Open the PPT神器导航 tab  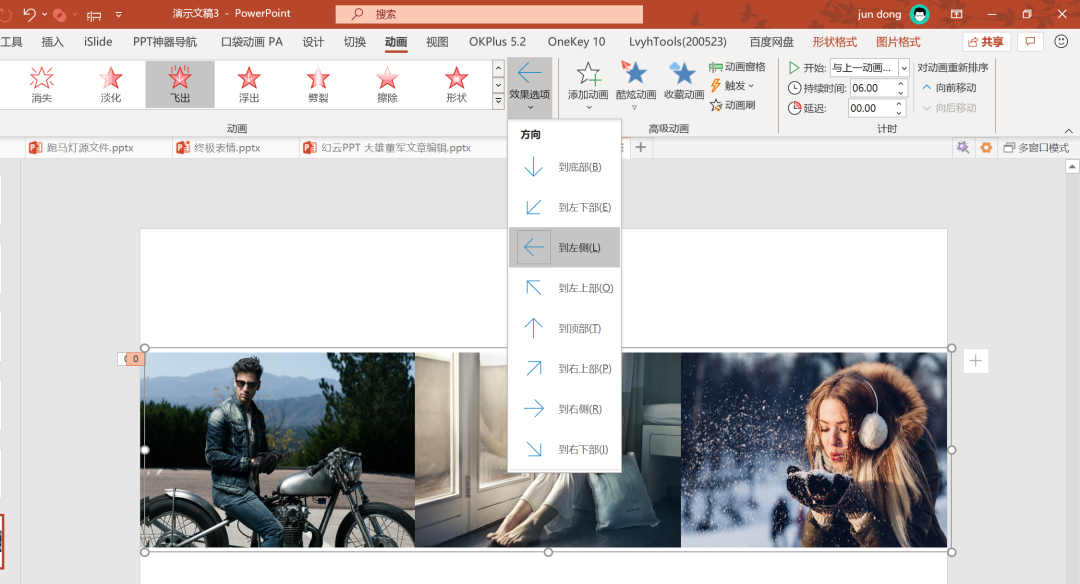pos(165,42)
